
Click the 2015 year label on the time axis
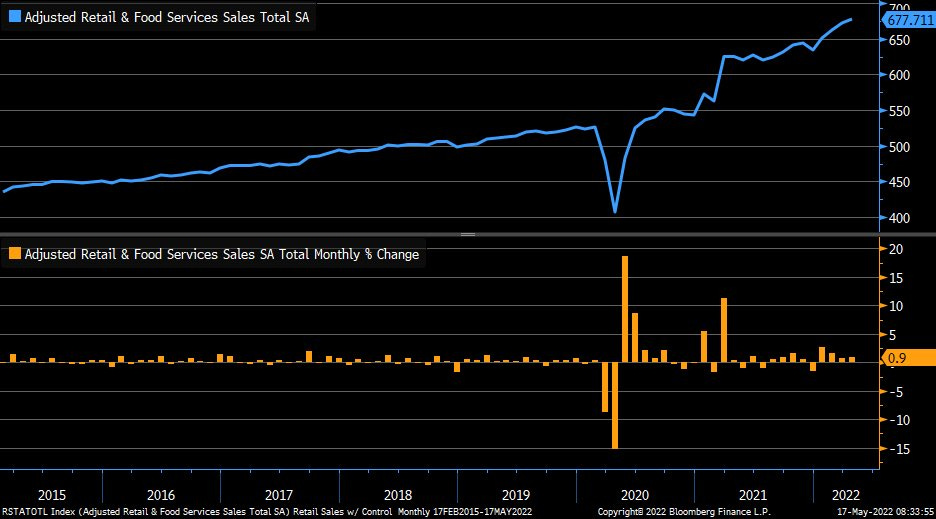51,494
